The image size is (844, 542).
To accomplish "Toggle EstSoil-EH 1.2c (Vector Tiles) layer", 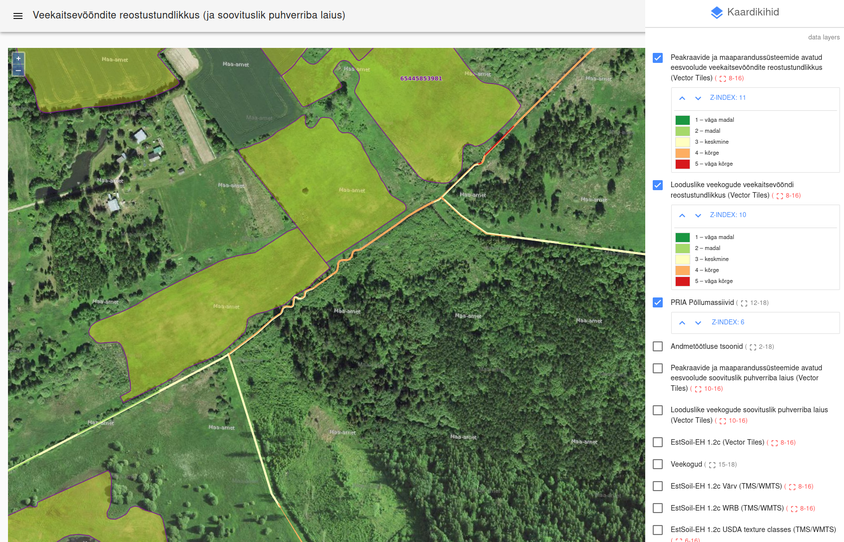I will click(x=657, y=442).
